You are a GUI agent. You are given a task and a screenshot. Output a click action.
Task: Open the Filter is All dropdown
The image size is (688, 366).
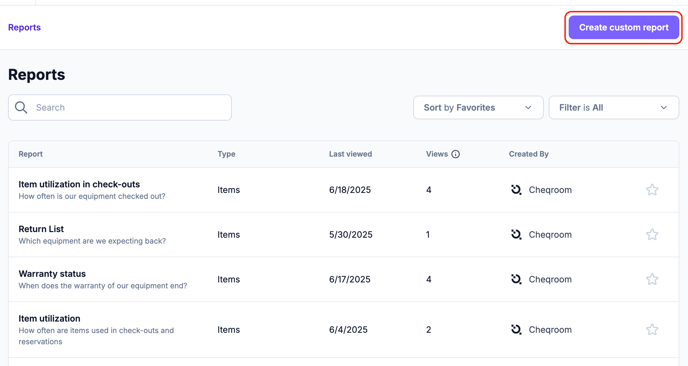pyautogui.click(x=614, y=108)
